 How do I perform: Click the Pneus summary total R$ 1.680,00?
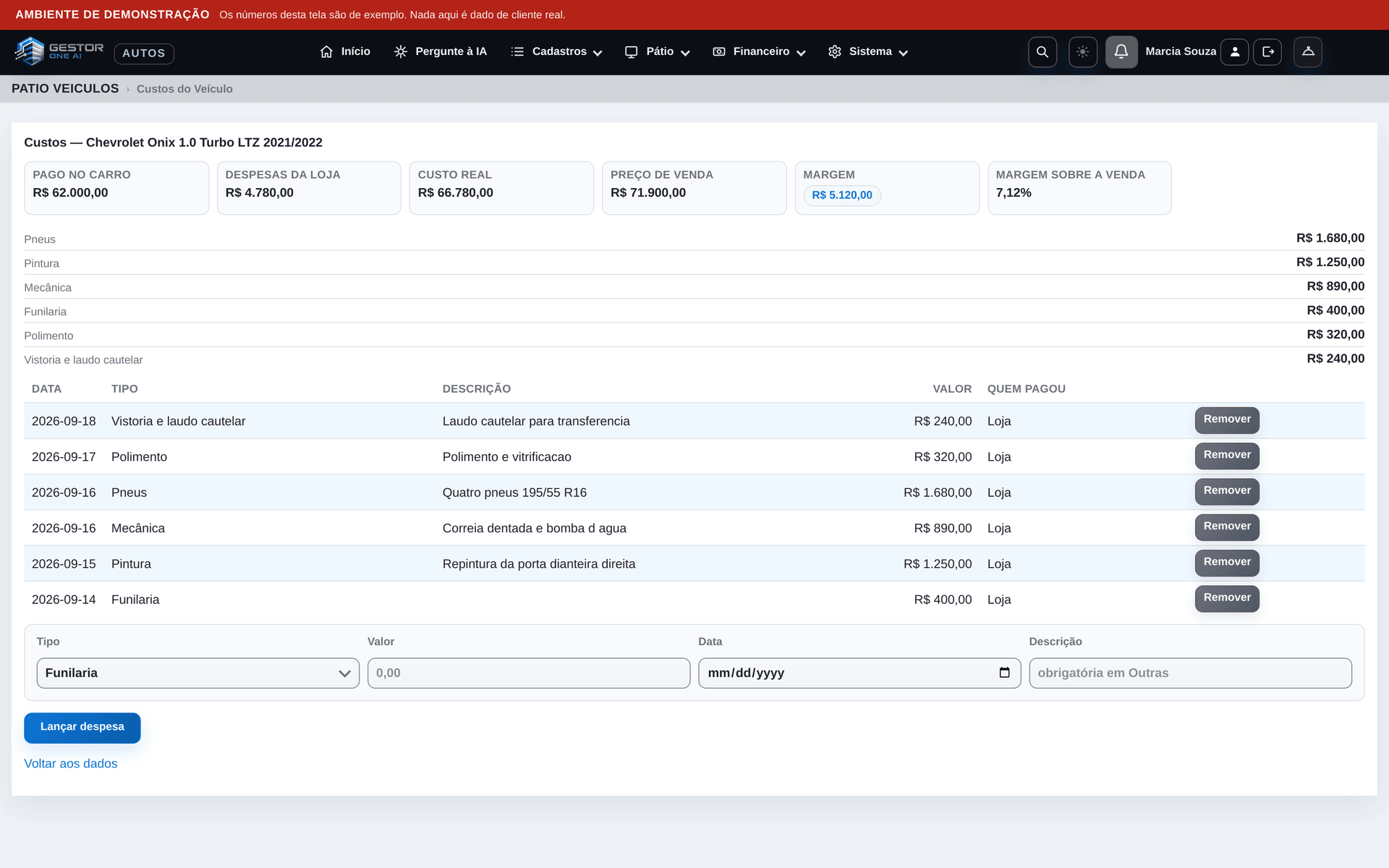click(1330, 238)
